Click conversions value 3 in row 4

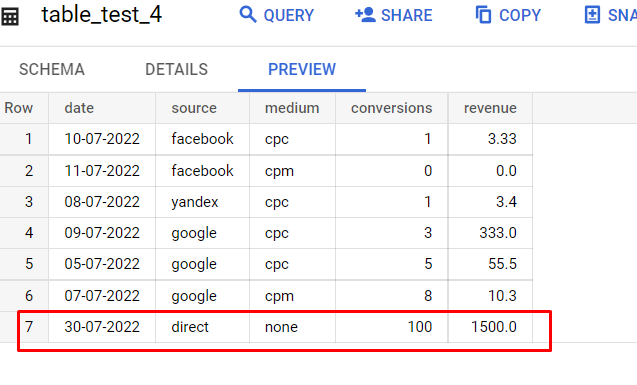tap(428, 233)
